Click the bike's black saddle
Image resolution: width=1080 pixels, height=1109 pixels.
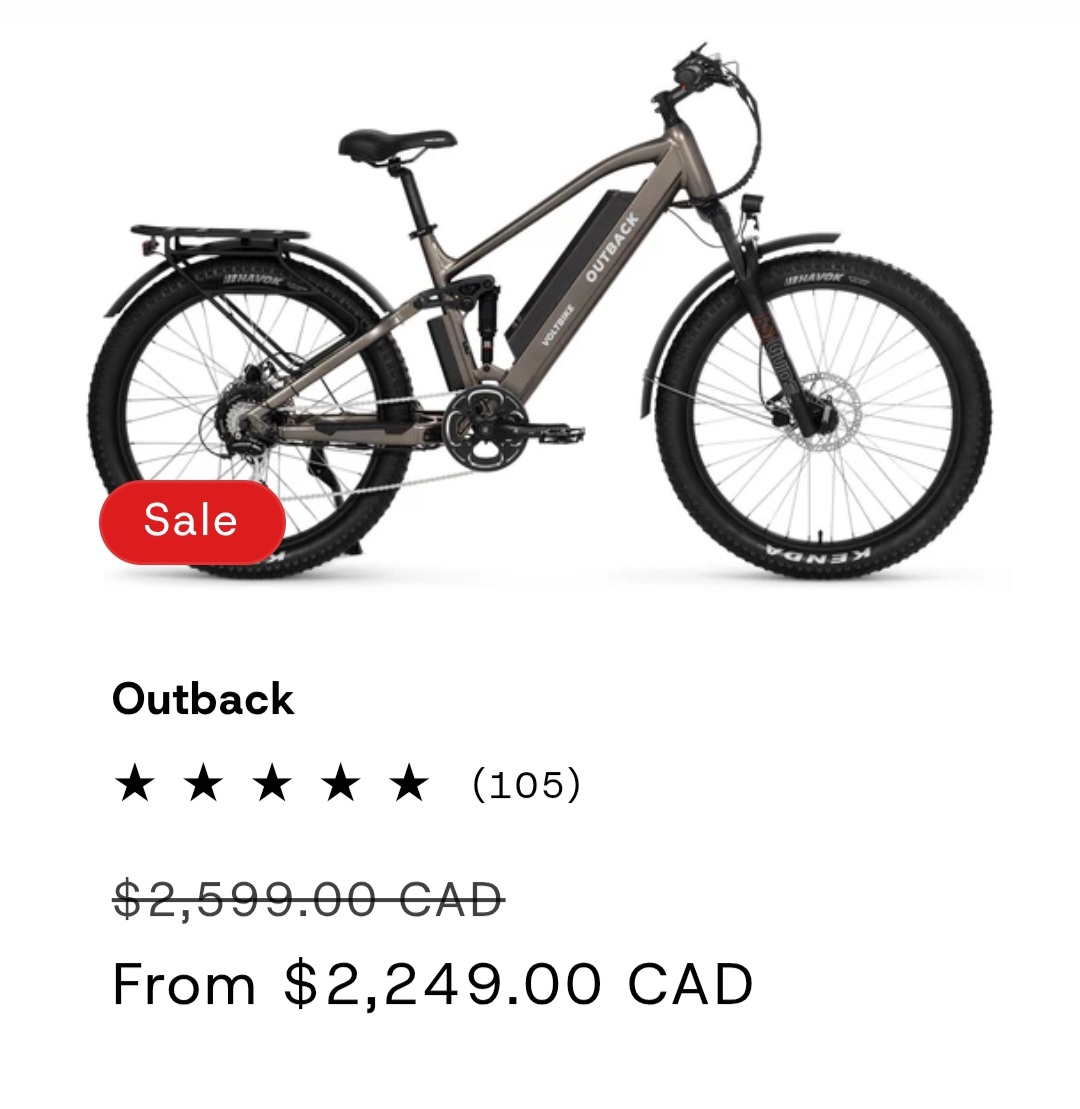(x=397, y=145)
